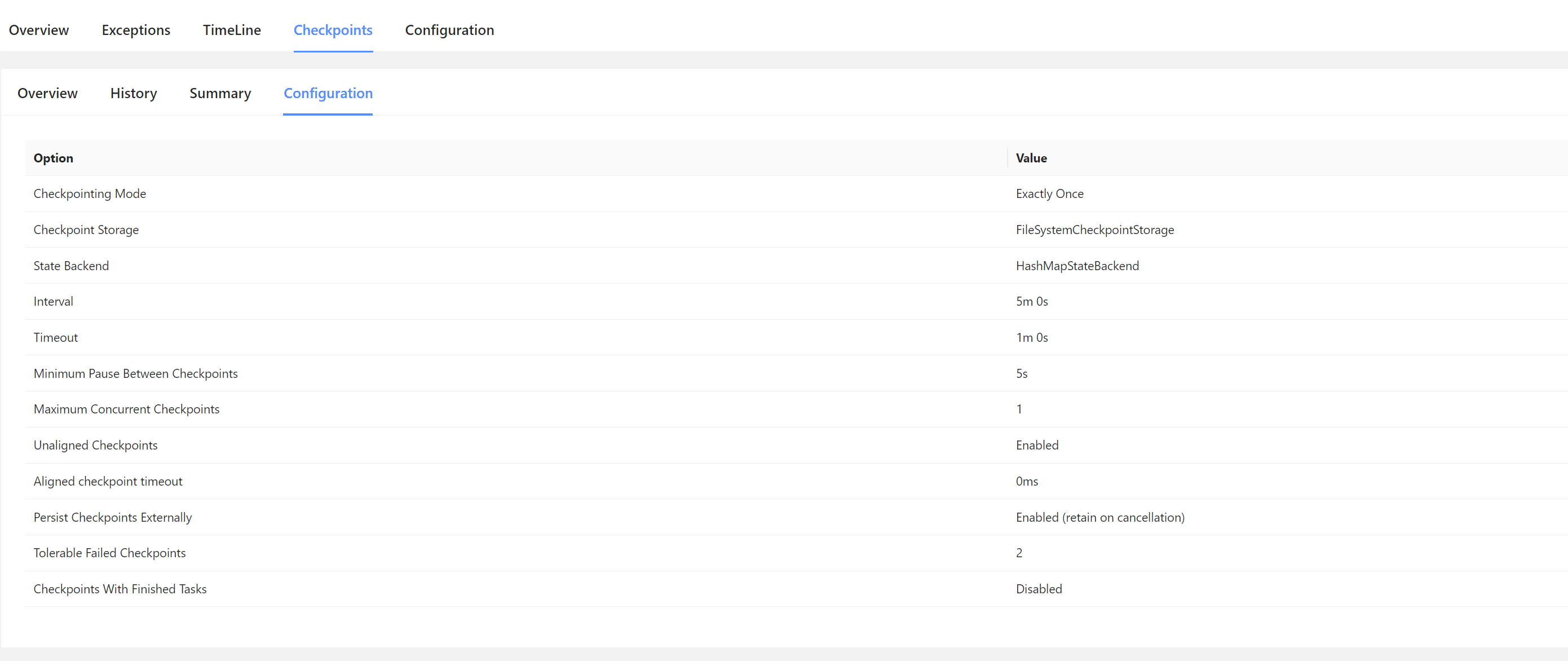Open the checkpoints Overview sub-tab
The height and width of the screenshot is (661, 1568).
click(47, 93)
